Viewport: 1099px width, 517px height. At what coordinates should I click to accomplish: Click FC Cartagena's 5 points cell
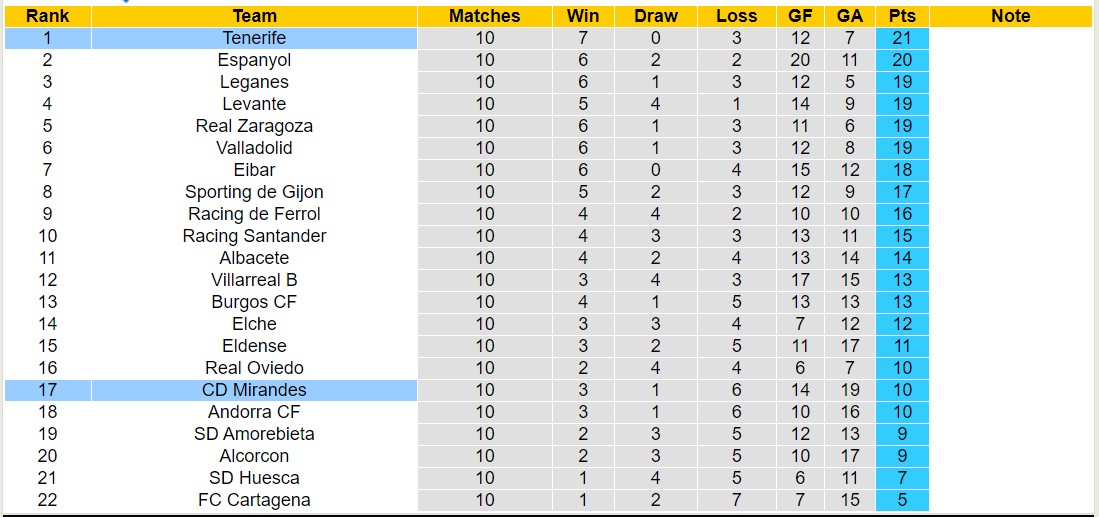click(x=902, y=500)
